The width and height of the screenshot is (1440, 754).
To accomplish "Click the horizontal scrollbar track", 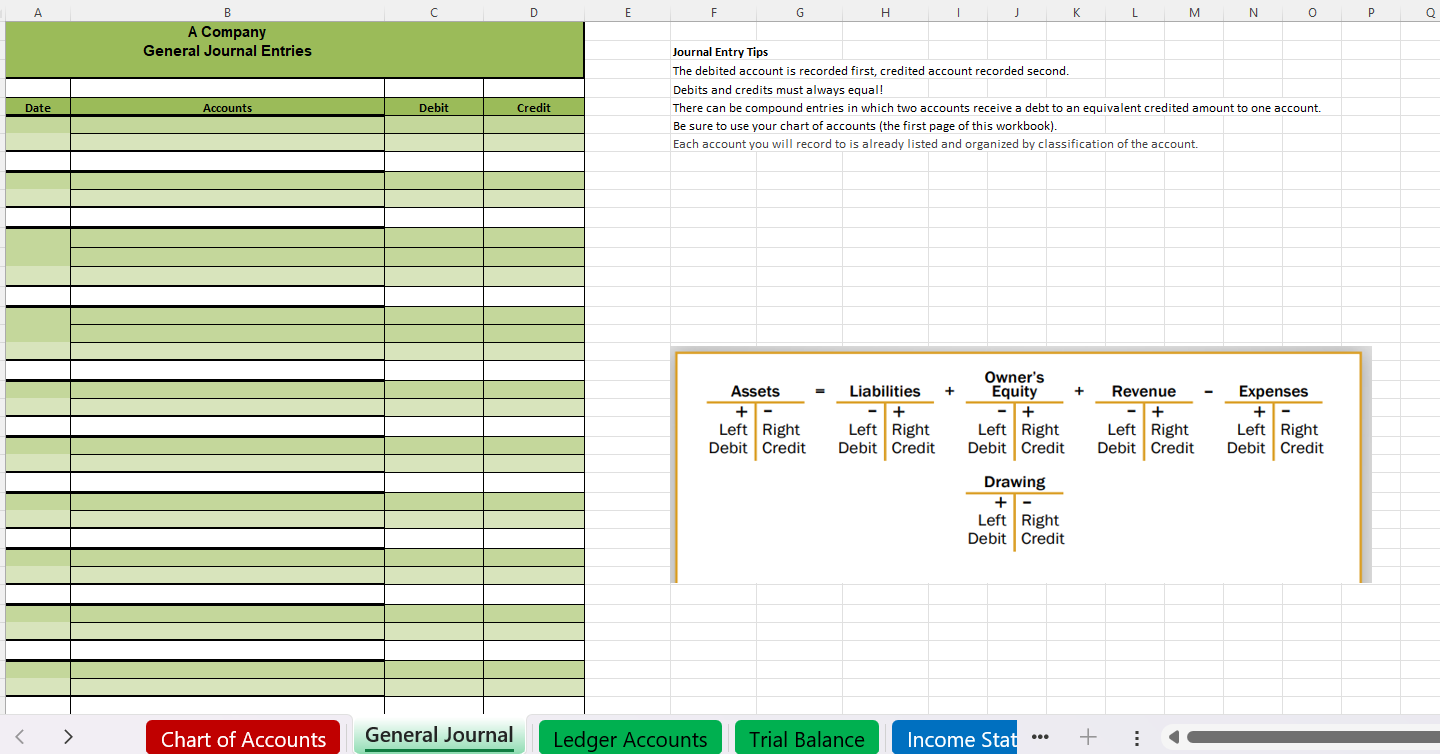I will click(1300, 736).
